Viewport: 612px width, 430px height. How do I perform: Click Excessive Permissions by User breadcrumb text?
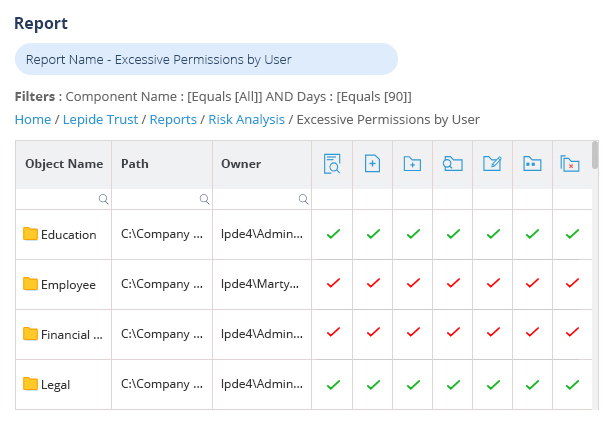388,119
